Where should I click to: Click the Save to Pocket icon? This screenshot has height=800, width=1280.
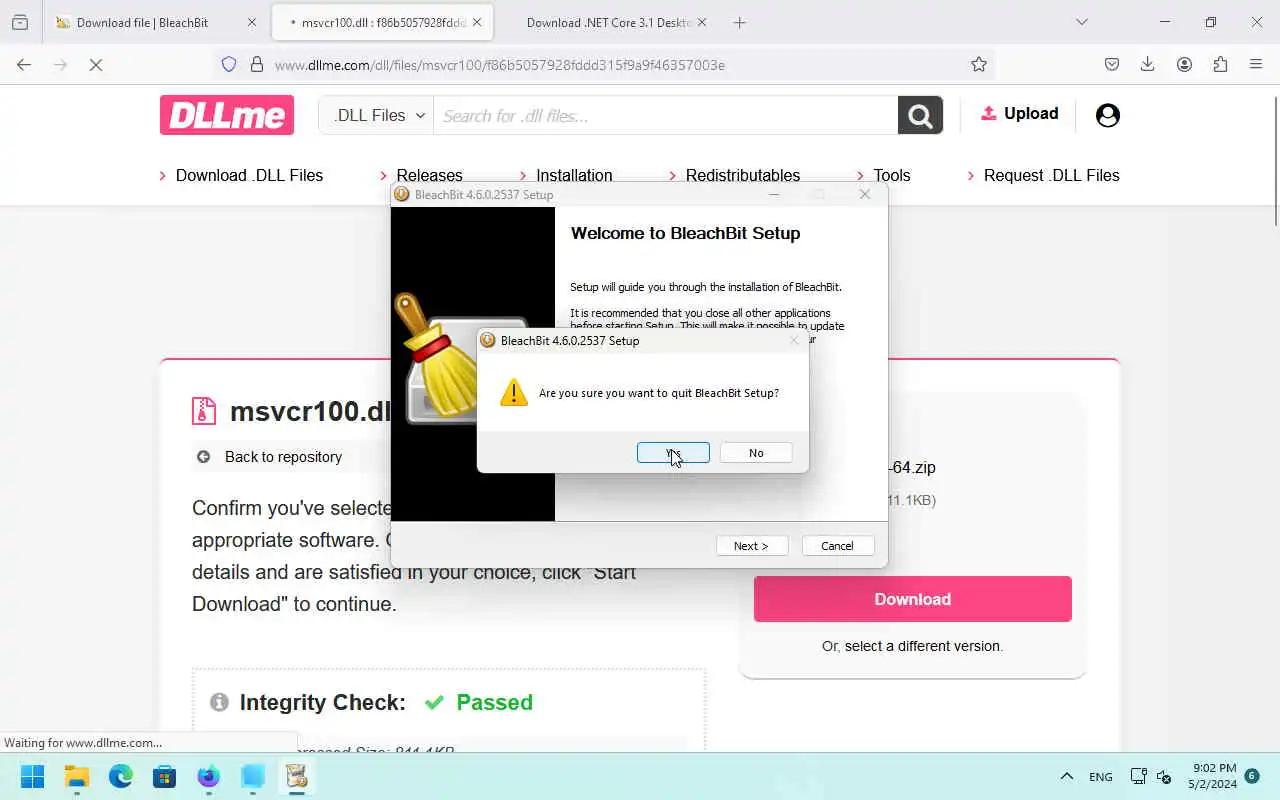[x=1112, y=64]
